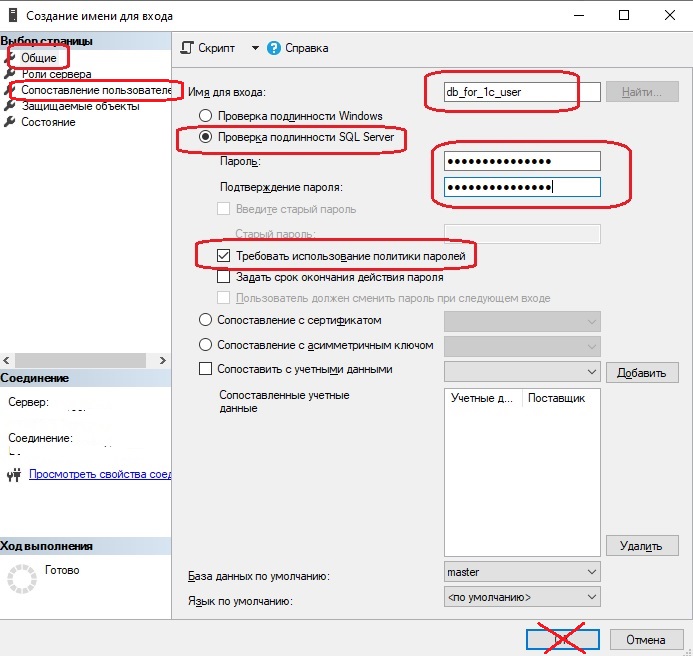Open the Состояние page

pyautogui.click(x=48, y=122)
